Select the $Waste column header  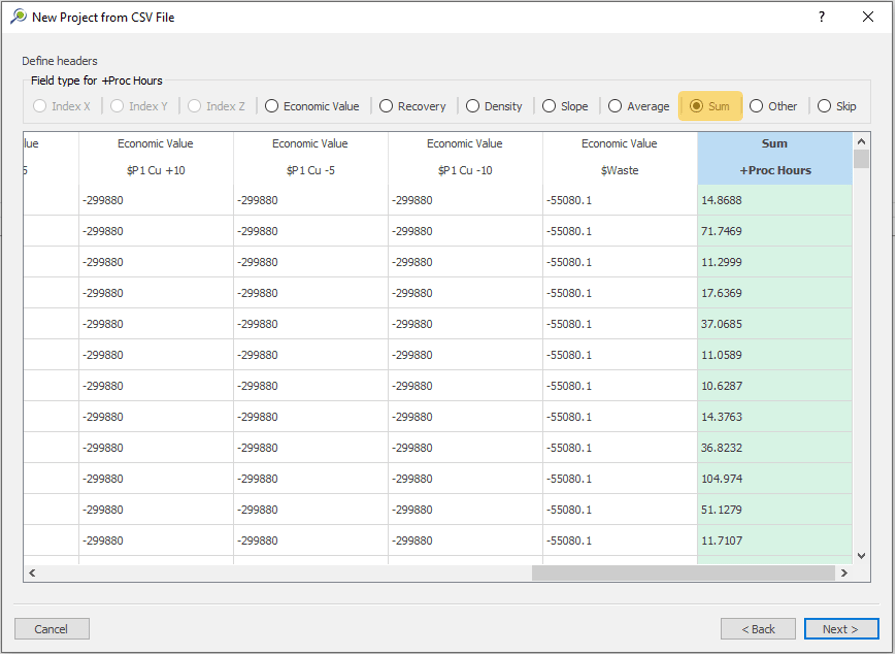[619, 170]
